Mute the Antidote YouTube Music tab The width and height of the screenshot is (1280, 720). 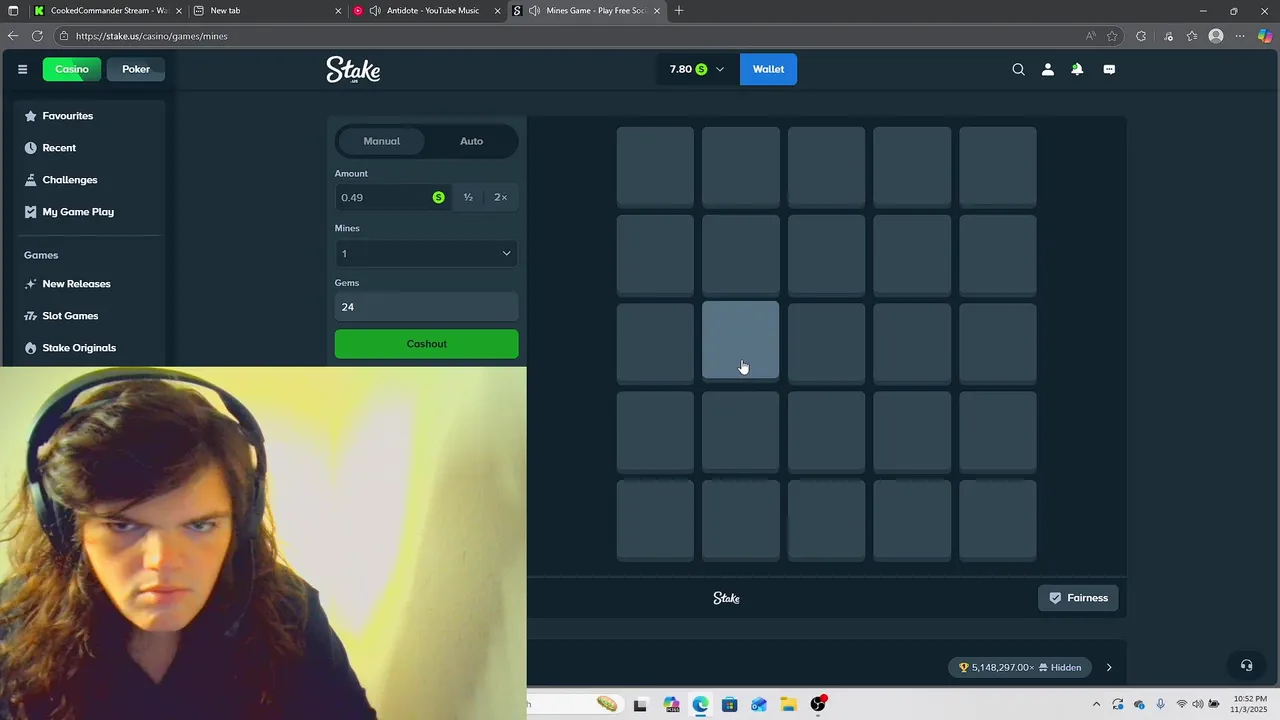[375, 11]
